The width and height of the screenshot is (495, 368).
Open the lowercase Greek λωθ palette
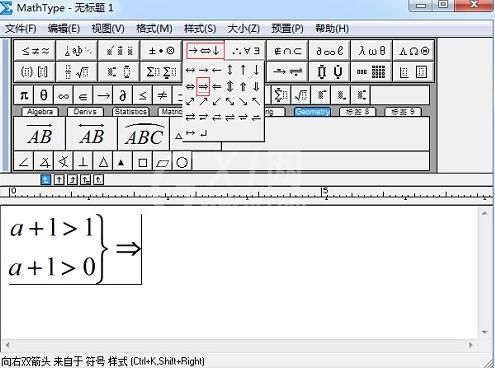[x=372, y=51]
